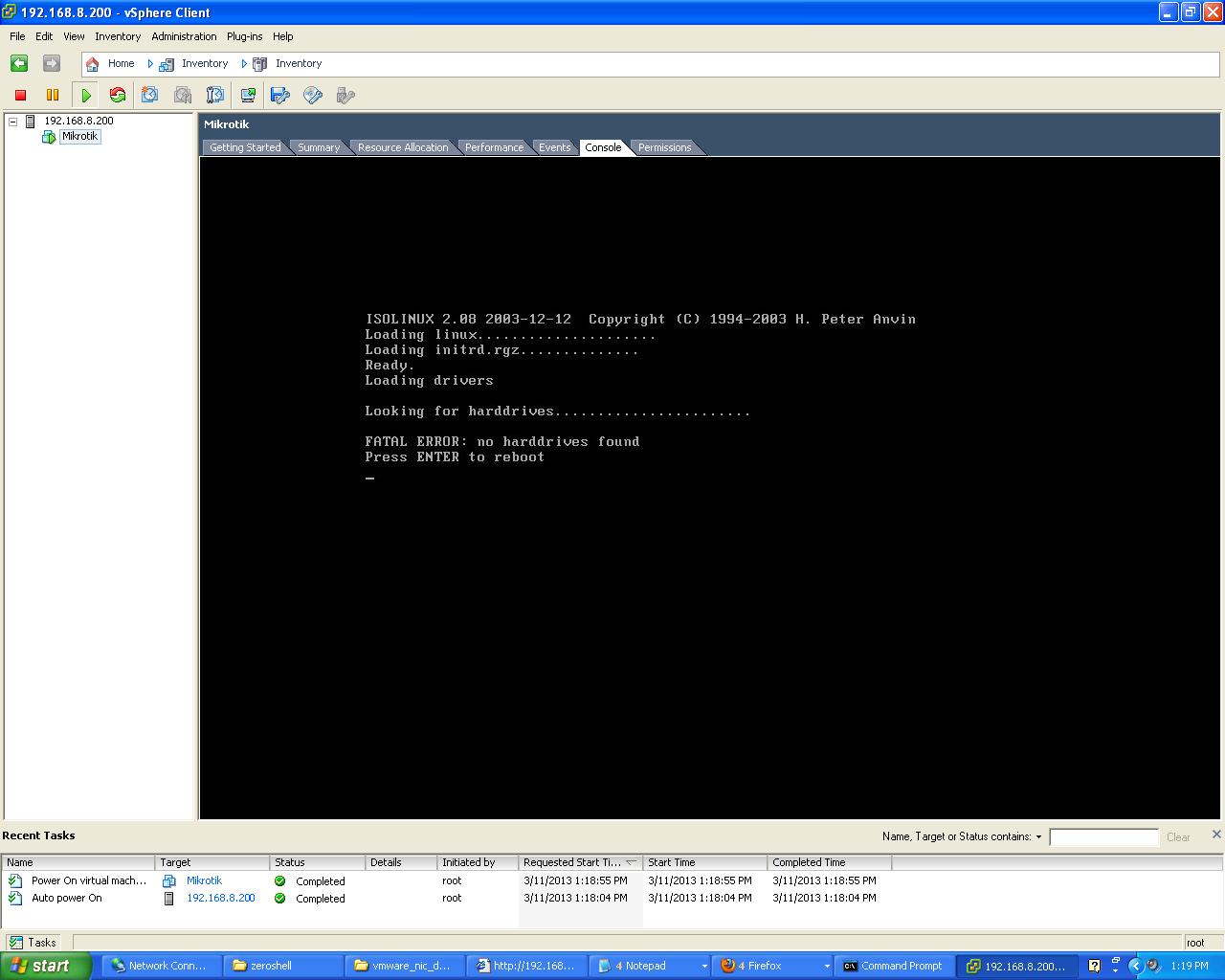Select the Console tab
1225x980 pixels.
(x=603, y=147)
